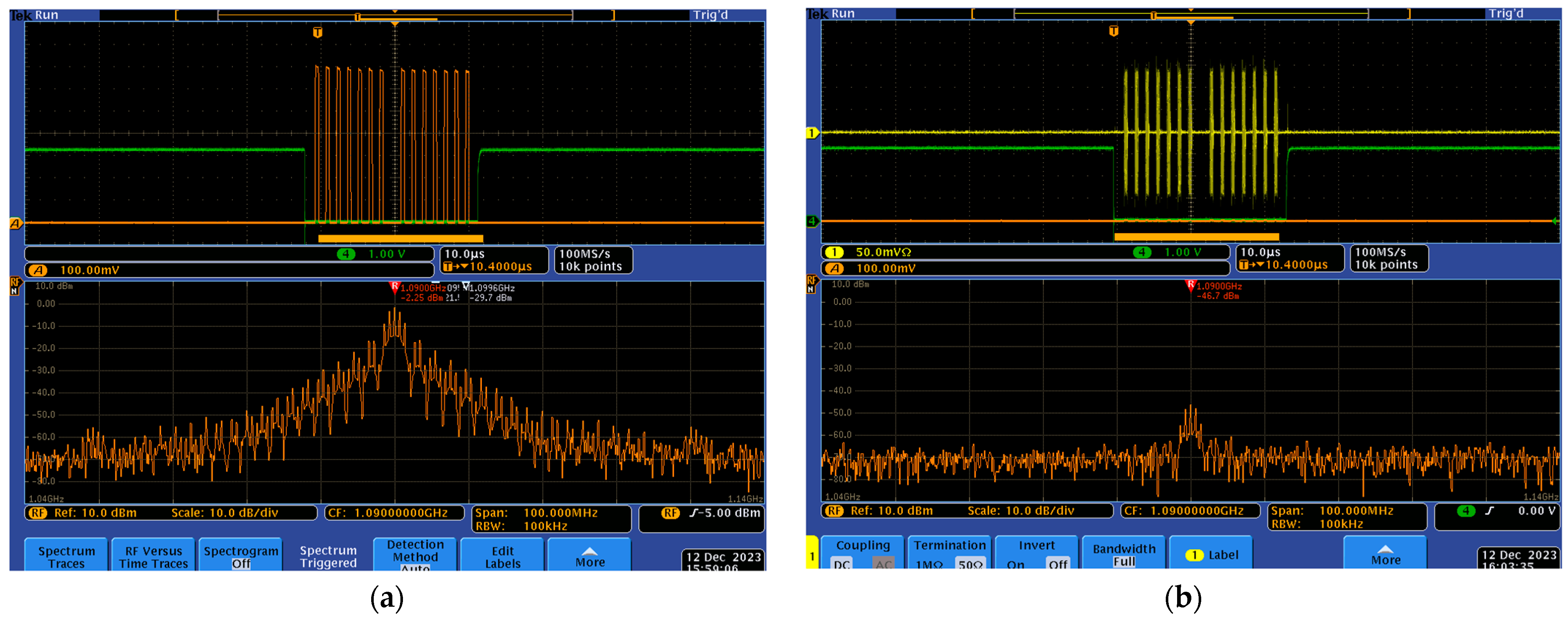Open Detection Method options in panel (a)
This screenshot has height=621, width=1568.
point(415,554)
